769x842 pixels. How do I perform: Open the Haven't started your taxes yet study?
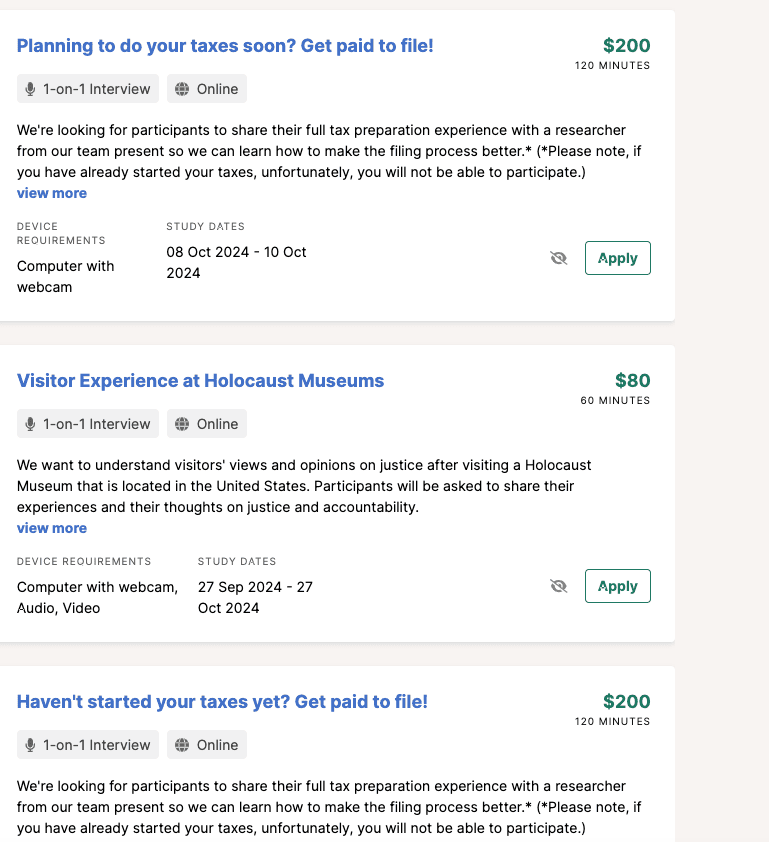point(222,701)
